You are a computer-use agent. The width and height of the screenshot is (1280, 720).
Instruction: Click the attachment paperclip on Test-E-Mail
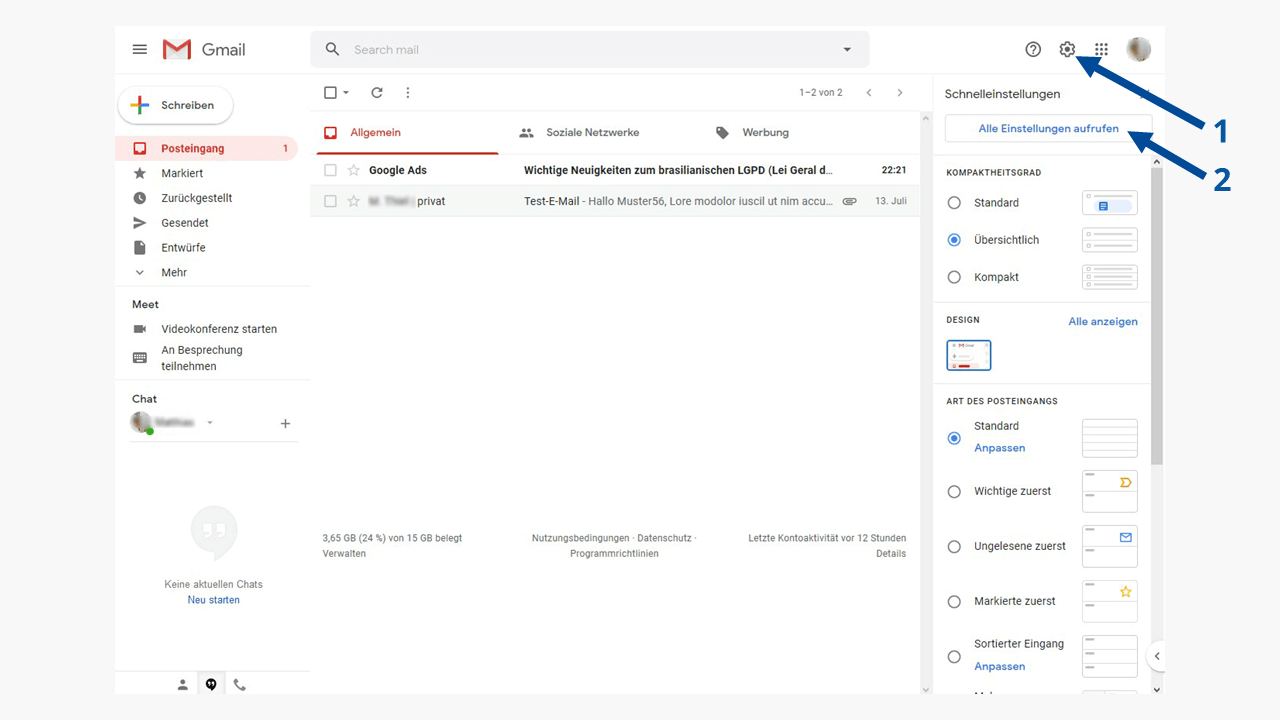849,201
